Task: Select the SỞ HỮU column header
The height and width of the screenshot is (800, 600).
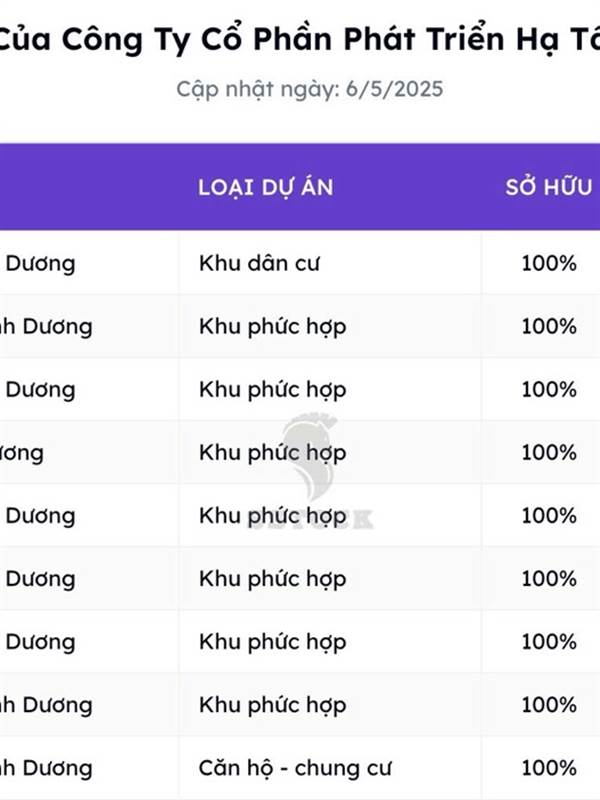Action: tap(549, 188)
